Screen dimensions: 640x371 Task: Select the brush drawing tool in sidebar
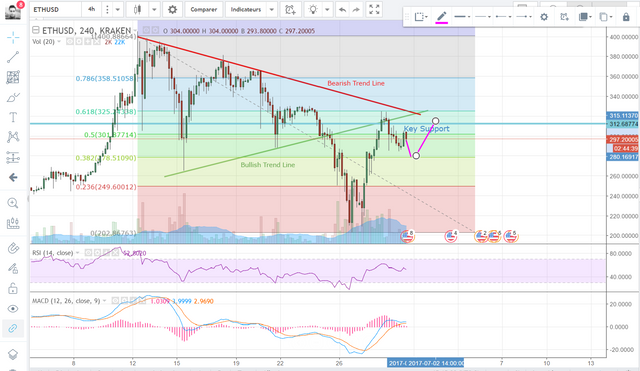[13, 98]
